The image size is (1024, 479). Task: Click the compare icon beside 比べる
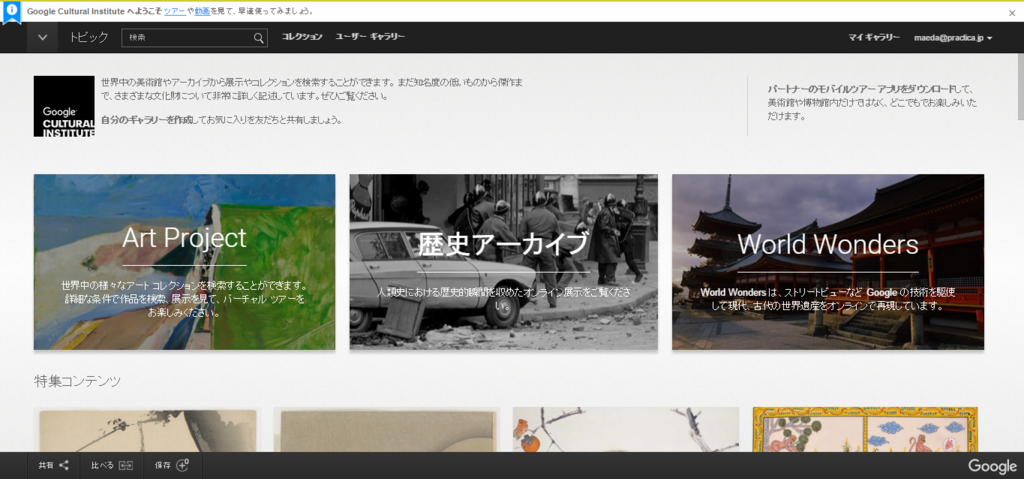[x=127, y=465]
